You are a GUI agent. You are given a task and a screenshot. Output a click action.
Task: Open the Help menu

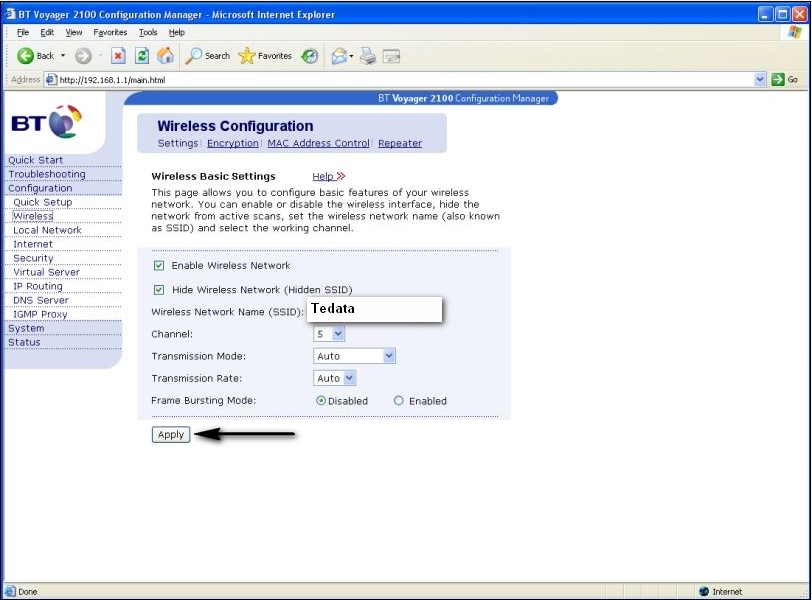click(x=177, y=32)
